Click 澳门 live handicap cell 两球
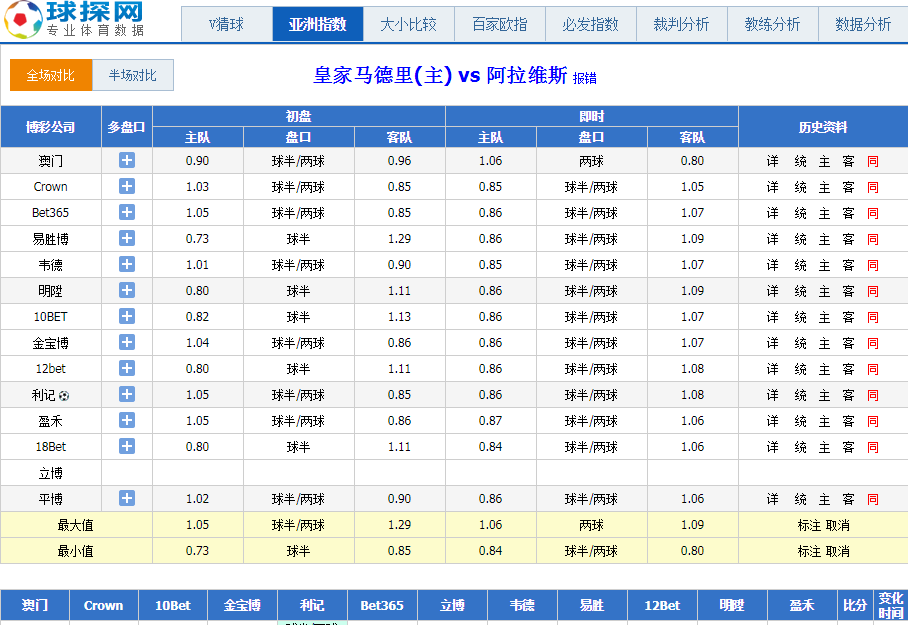The image size is (908, 625). pyautogui.click(x=591, y=161)
